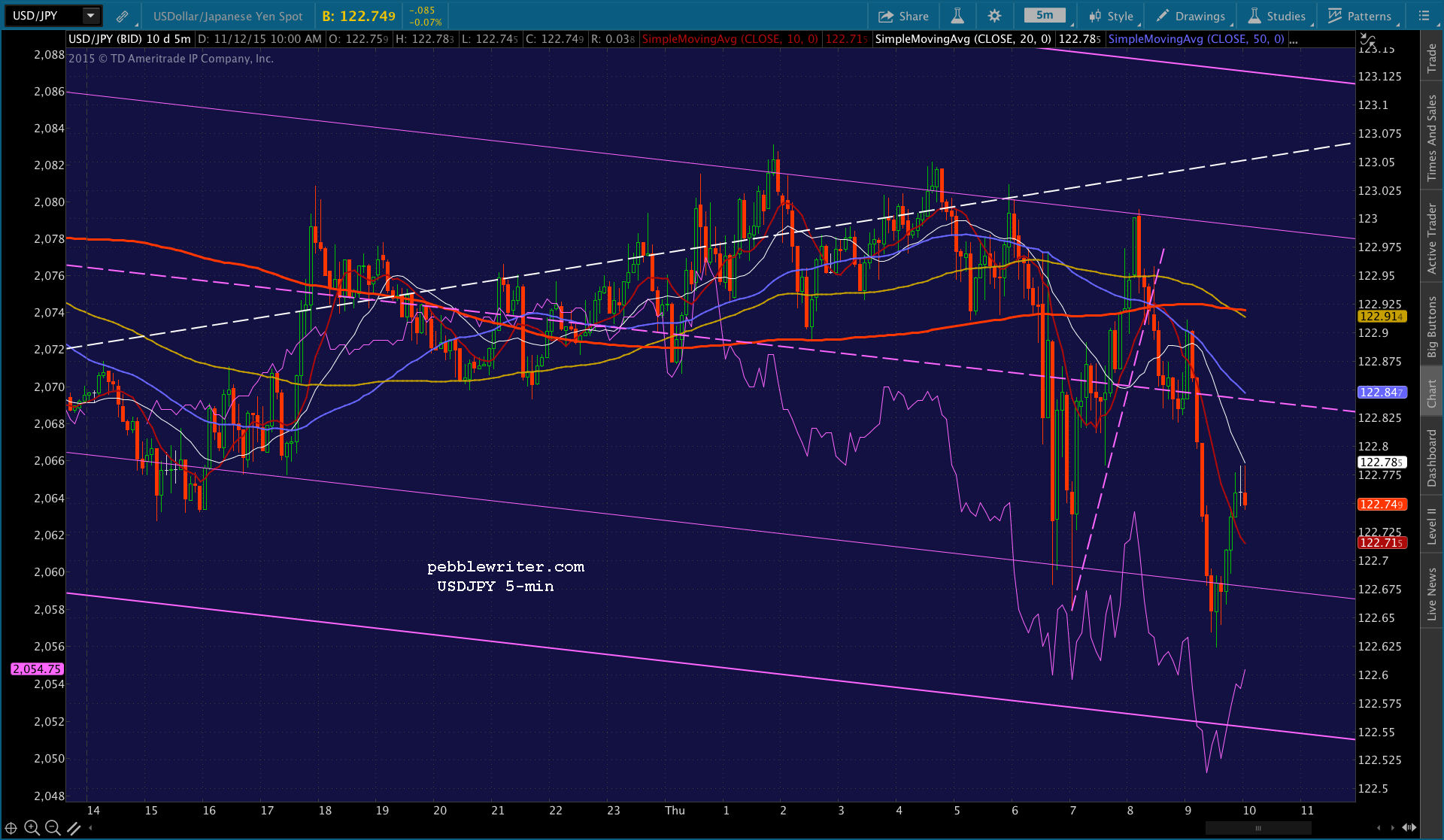Screen dimensions: 1444x840
Task: Toggle the Trade side panel tab
Action: [x=1432, y=59]
